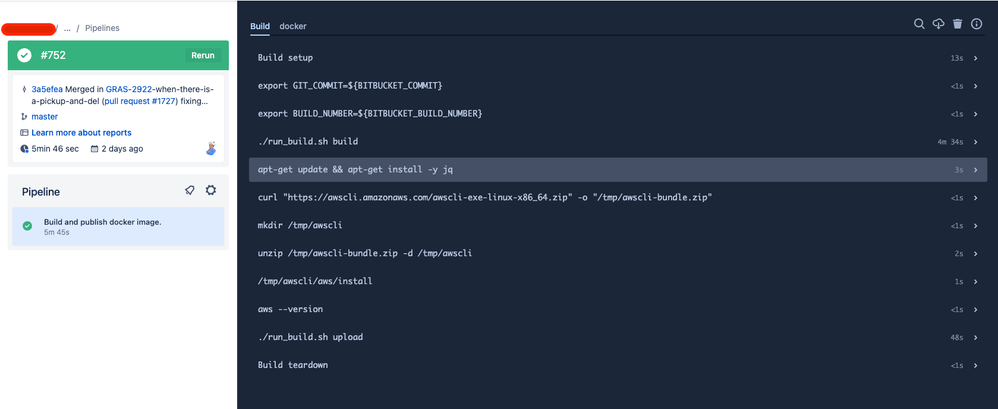
Task: Switch to the Build tab
Action: pos(260,26)
